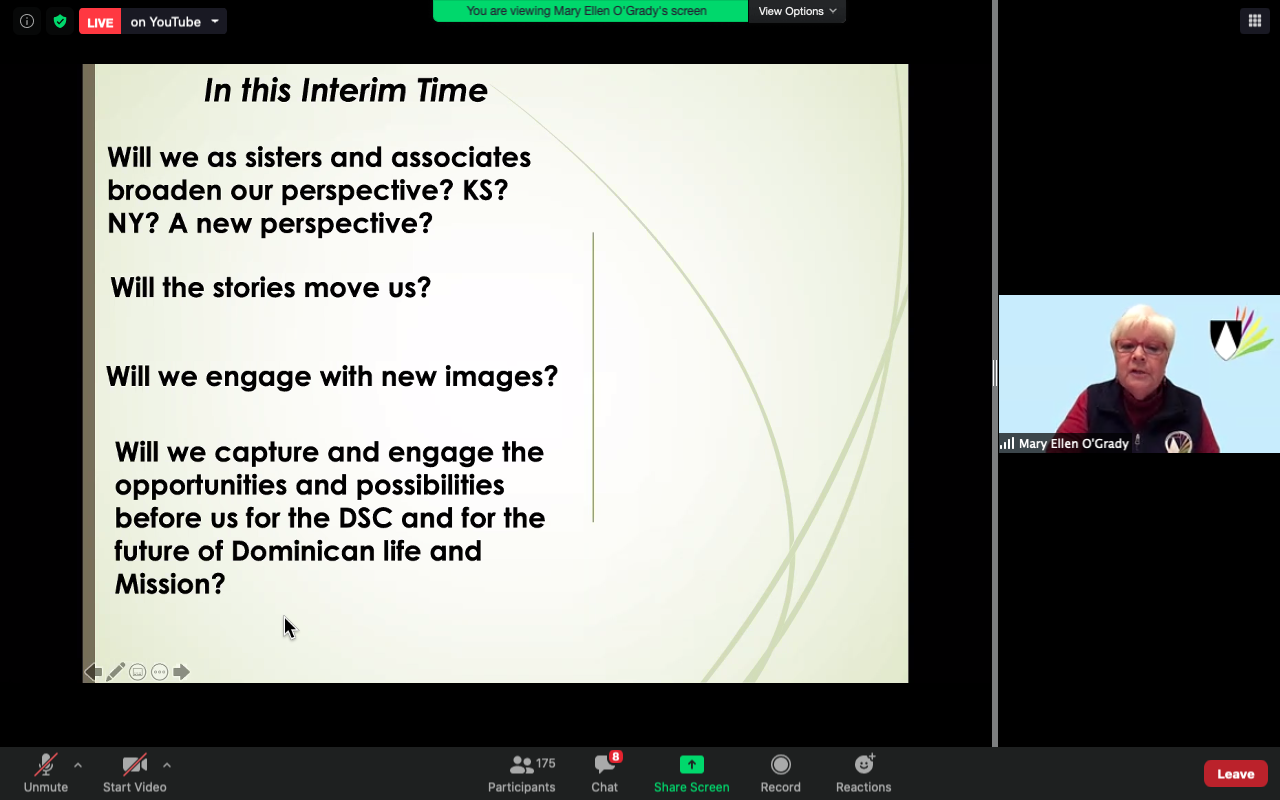1280x800 pixels.
Task: Open the Participants panel
Action: point(522,774)
